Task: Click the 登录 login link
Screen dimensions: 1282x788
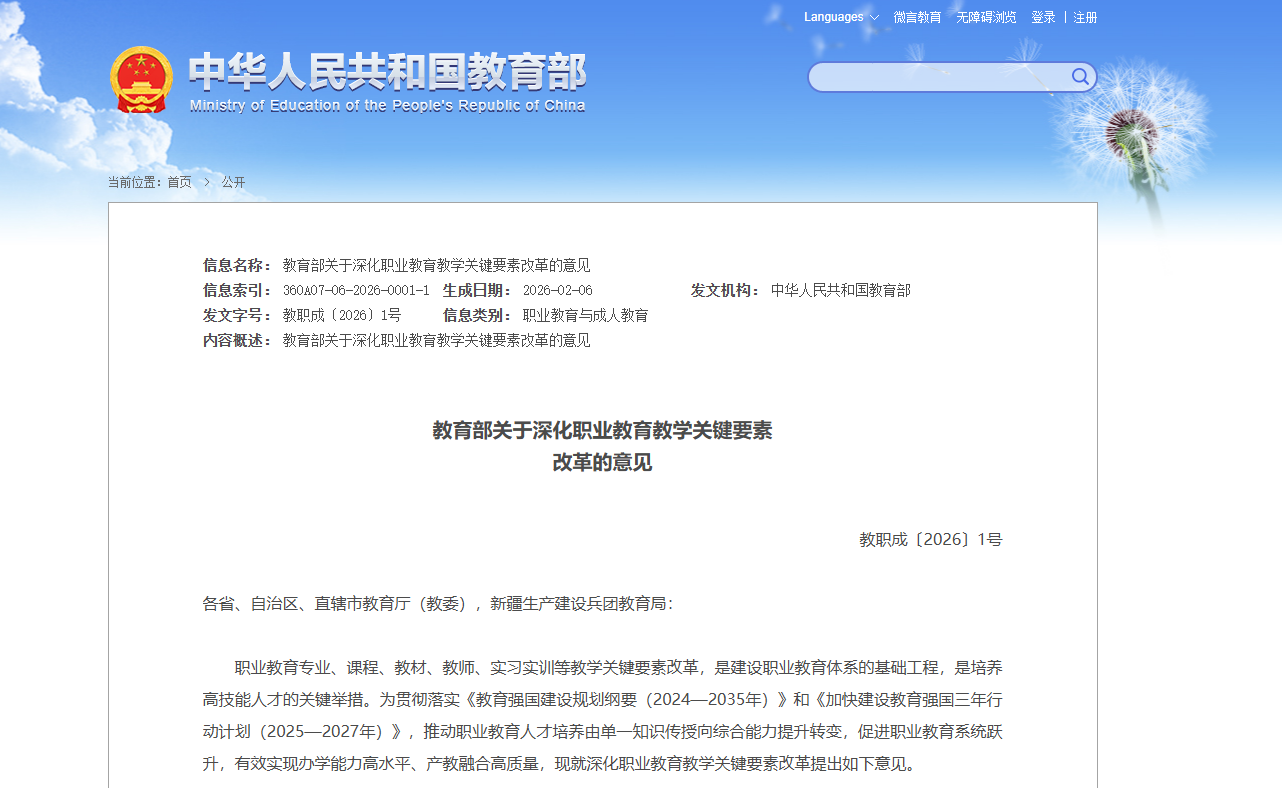Action: coord(1043,17)
